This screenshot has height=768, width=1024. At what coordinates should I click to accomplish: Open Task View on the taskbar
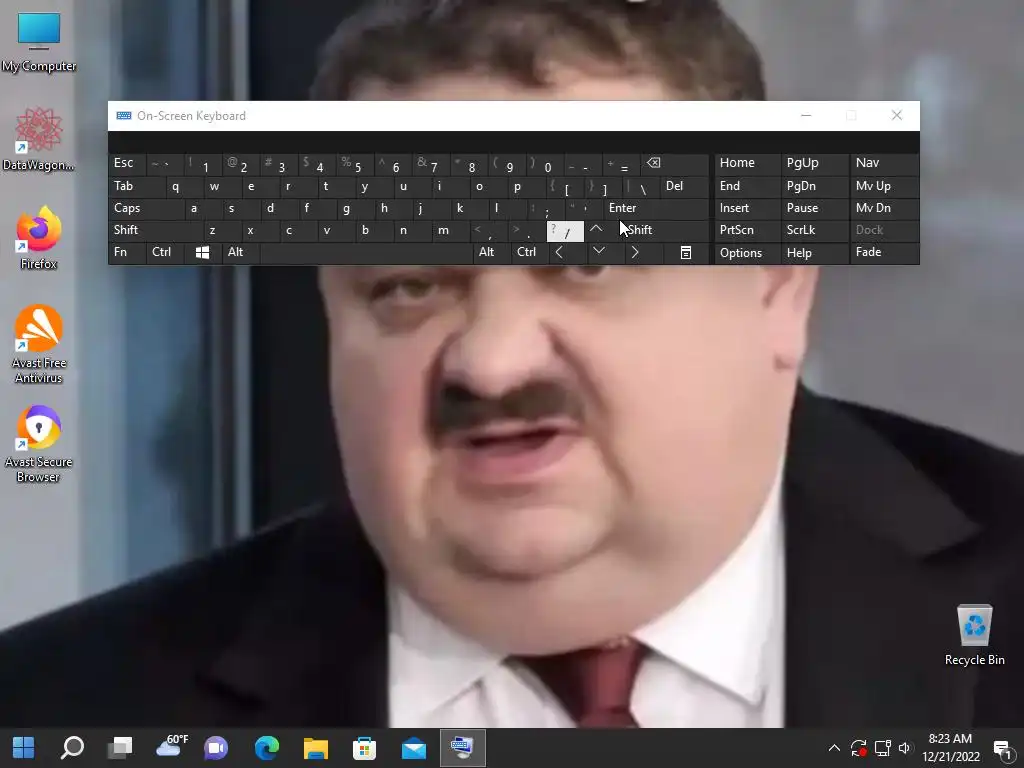(x=120, y=748)
